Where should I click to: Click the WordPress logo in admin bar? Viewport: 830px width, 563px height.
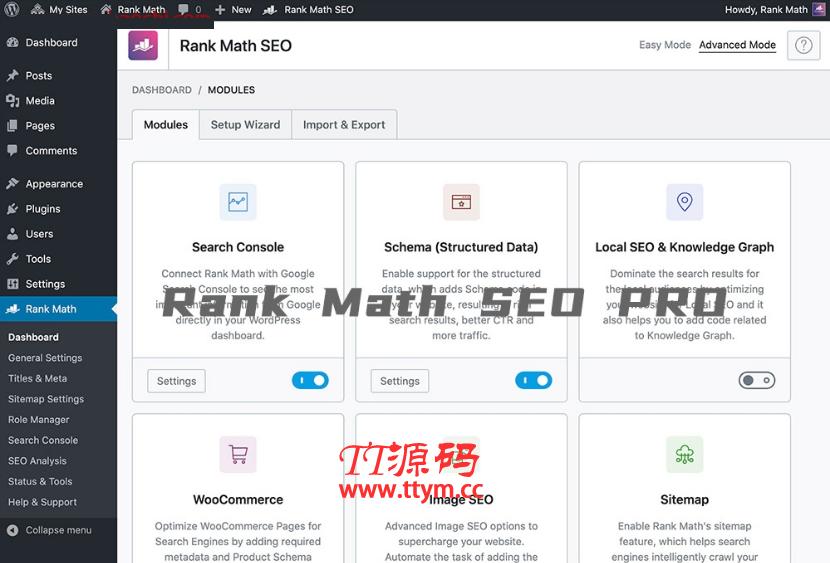12,10
